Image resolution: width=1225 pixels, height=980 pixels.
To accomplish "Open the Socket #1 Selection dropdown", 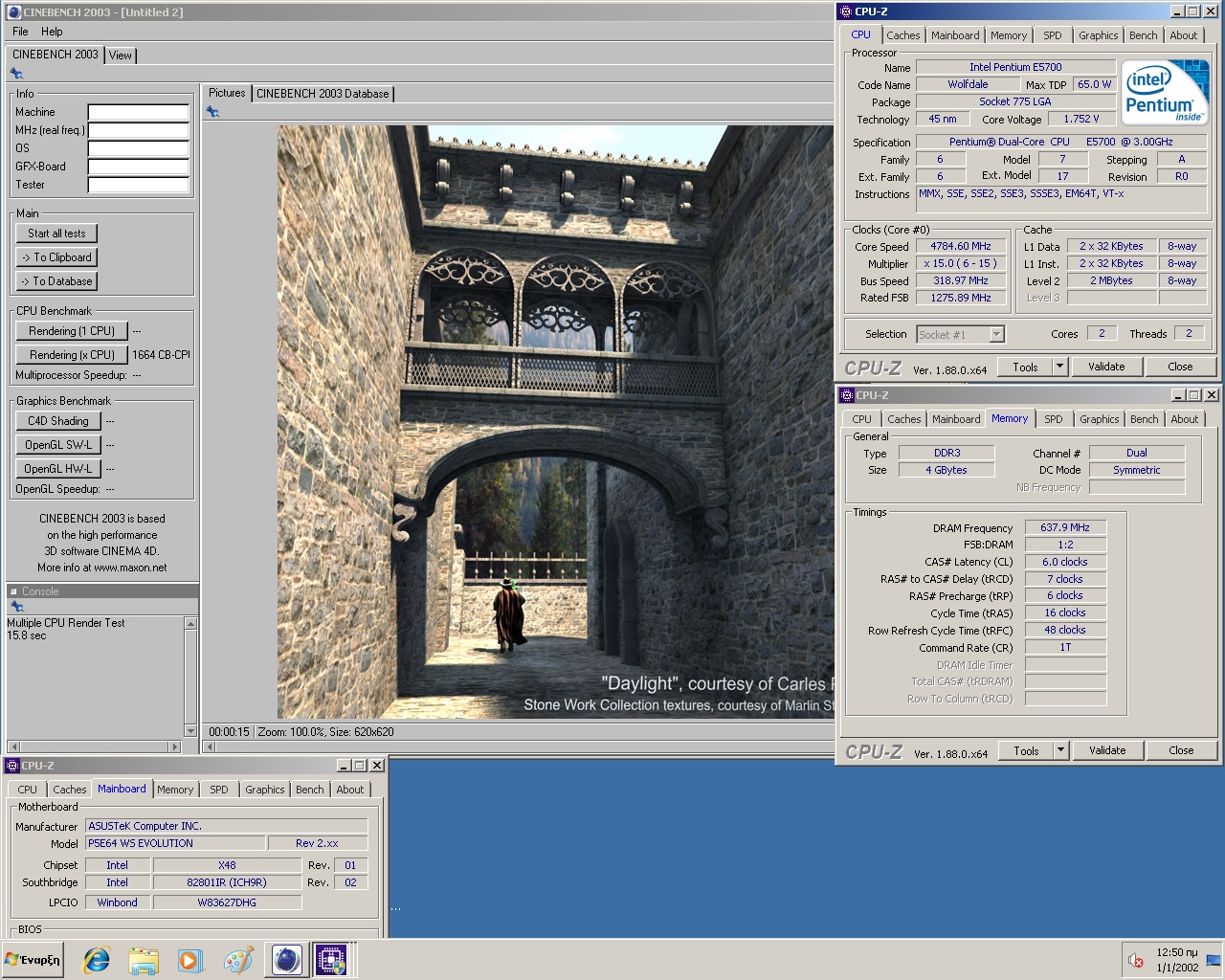I will click(996, 334).
